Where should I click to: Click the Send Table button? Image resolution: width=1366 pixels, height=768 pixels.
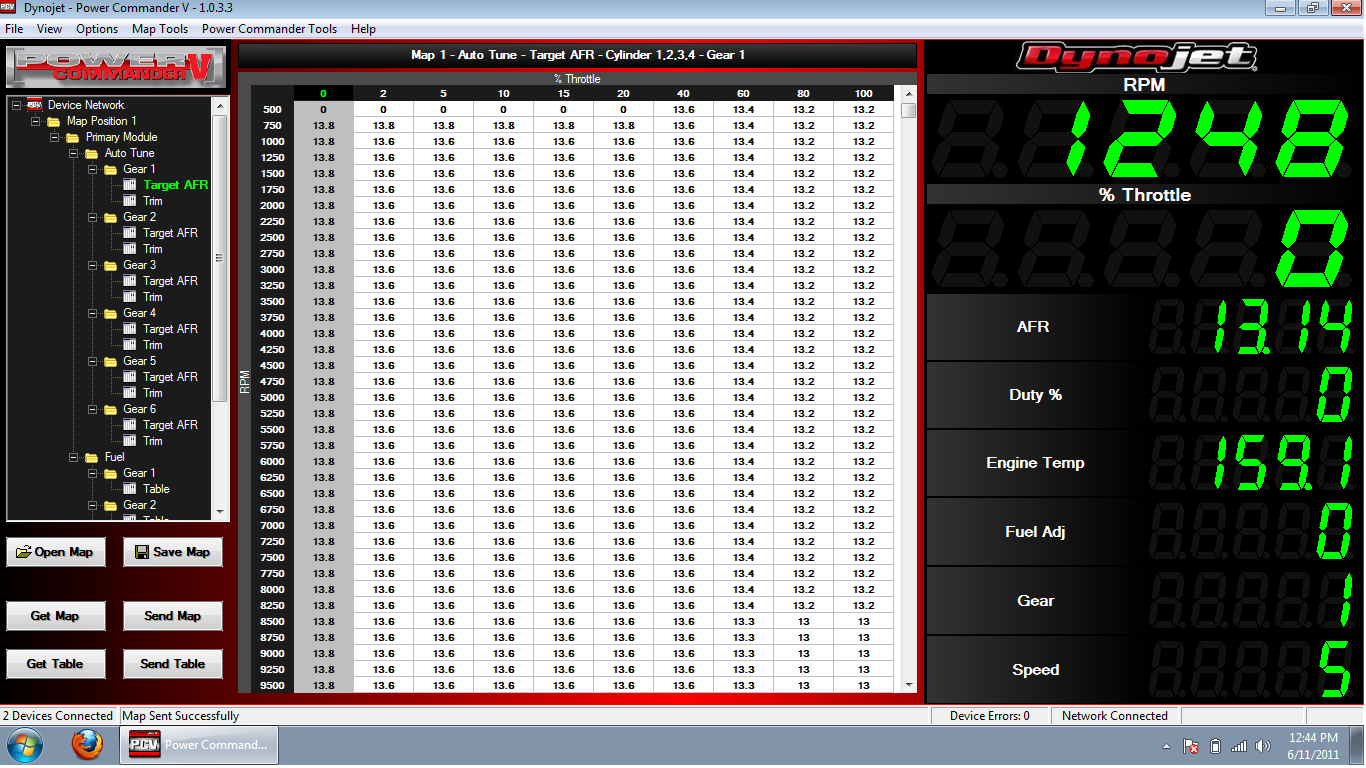(x=173, y=664)
